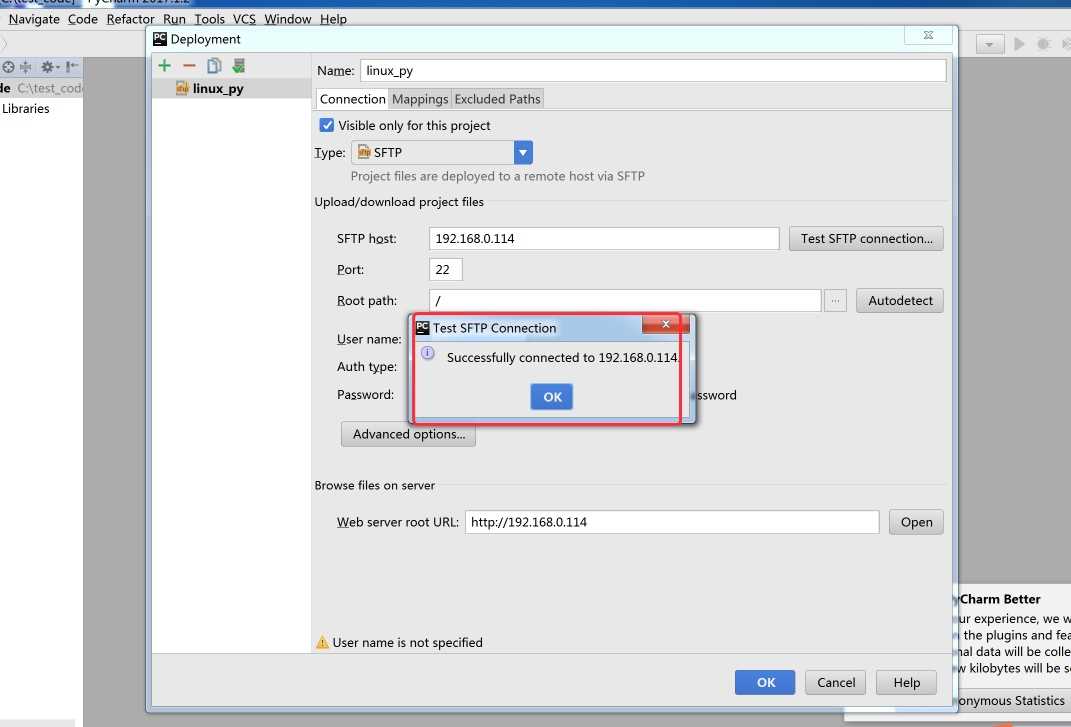The height and width of the screenshot is (727, 1071).
Task: Click the User name is not specified warning
Action: tap(407, 642)
